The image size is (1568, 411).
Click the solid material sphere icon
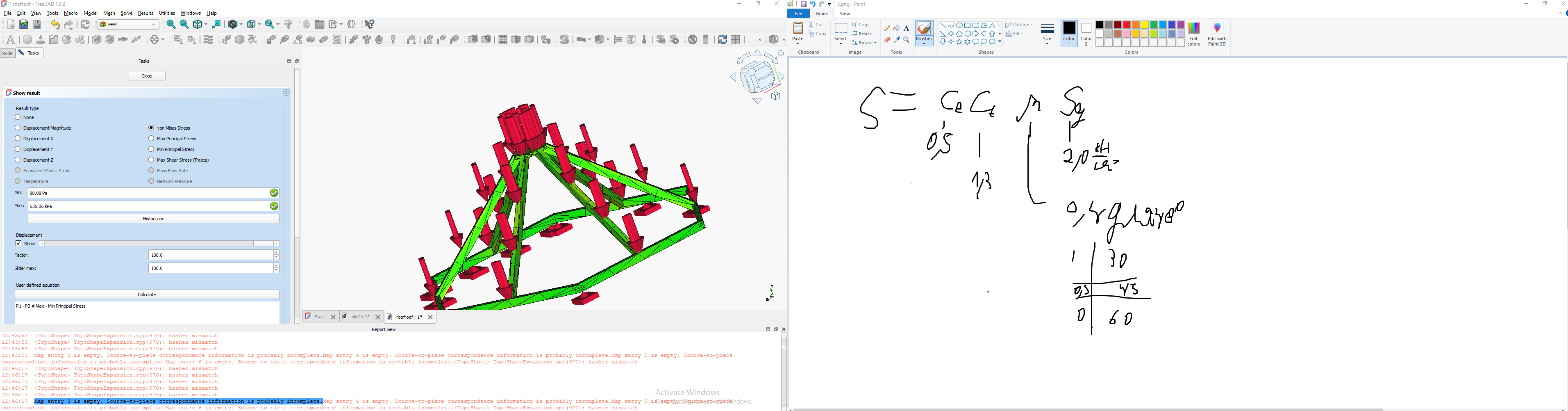27,39
